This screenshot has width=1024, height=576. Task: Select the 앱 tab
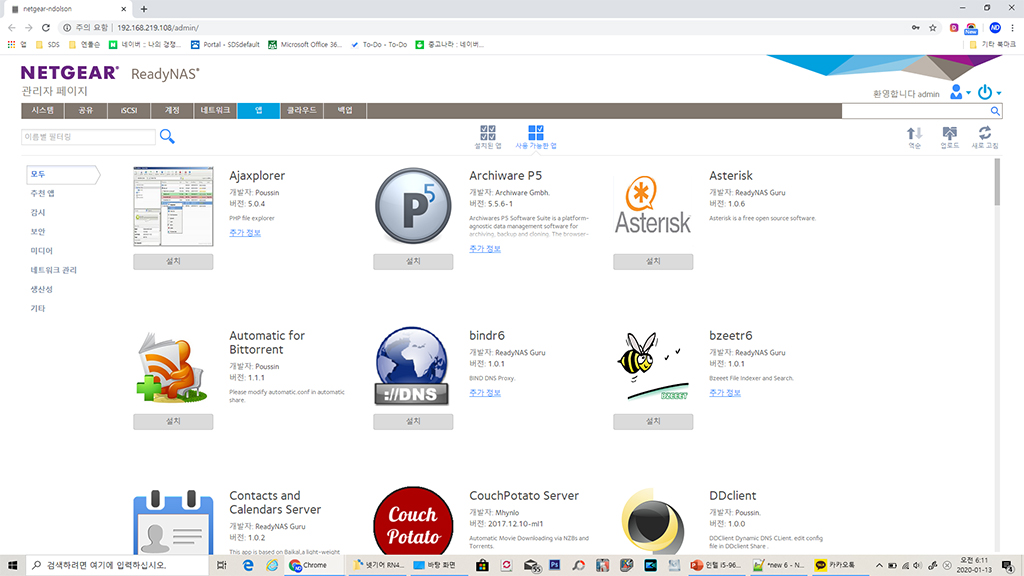259,110
